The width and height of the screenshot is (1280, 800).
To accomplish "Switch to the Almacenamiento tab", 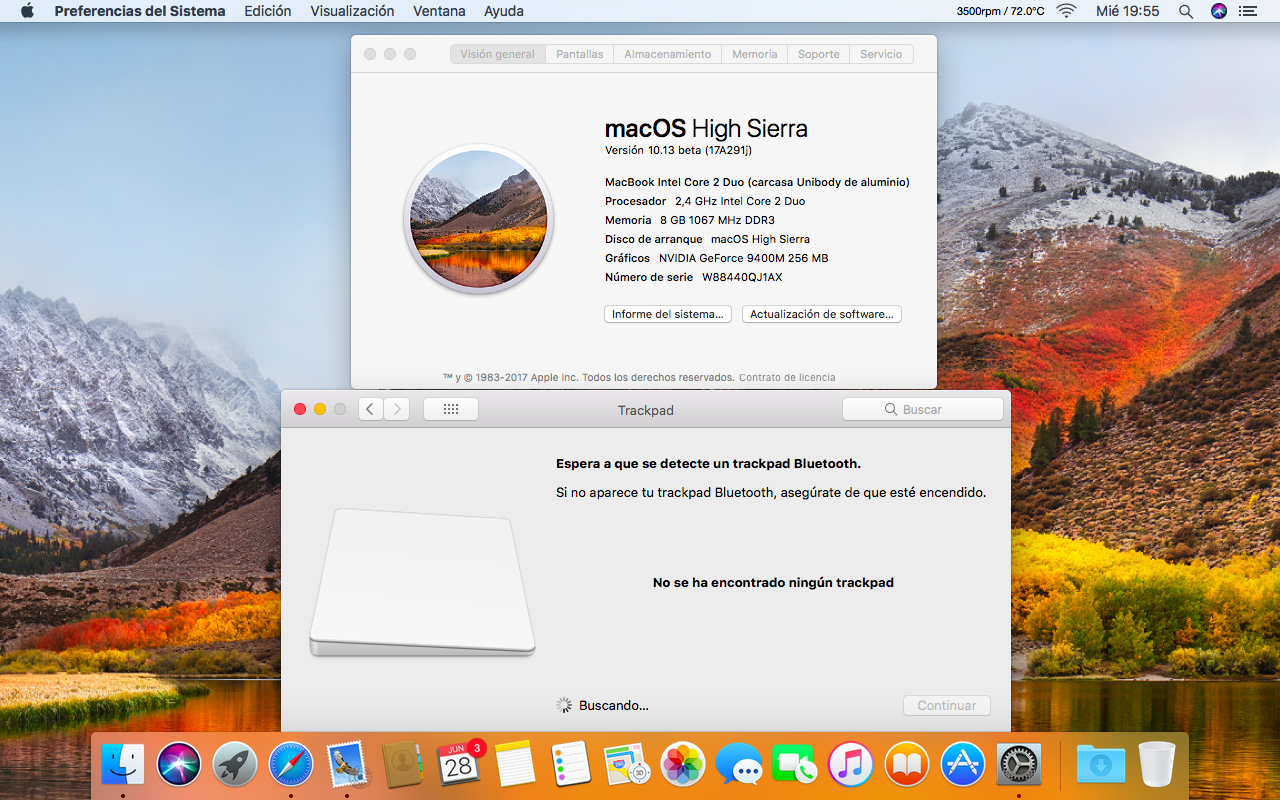I will click(x=668, y=54).
